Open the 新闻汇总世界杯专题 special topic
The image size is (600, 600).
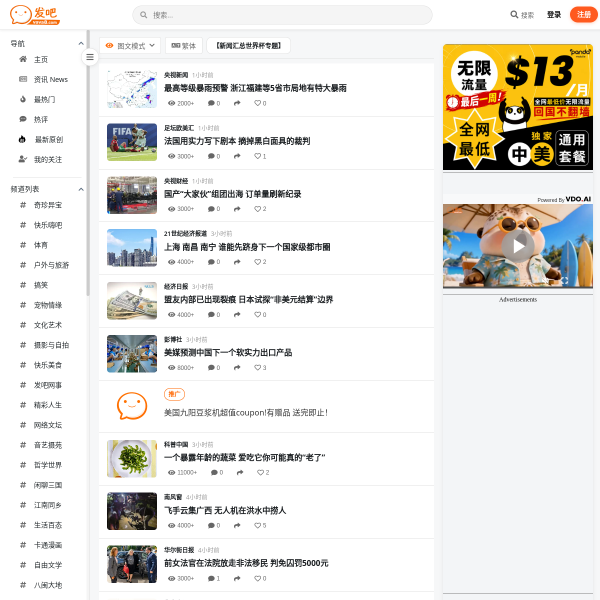(248, 46)
